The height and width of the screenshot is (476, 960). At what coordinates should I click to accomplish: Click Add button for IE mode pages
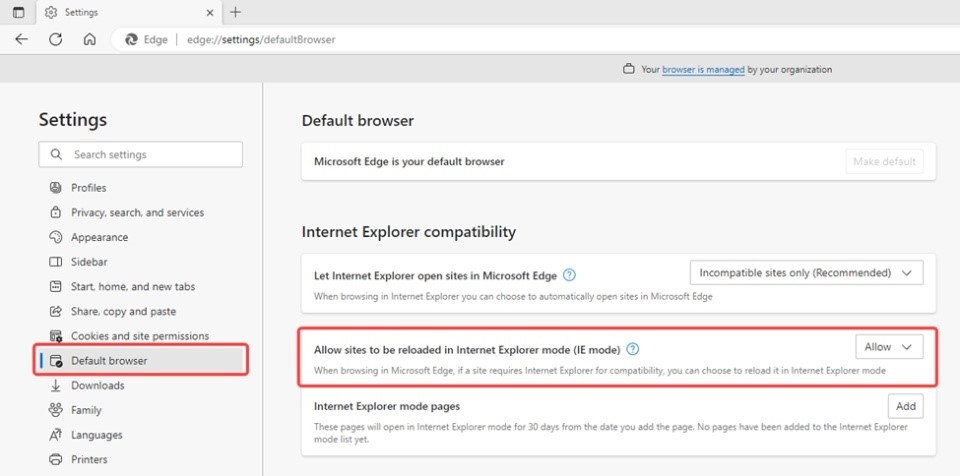[905, 406]
